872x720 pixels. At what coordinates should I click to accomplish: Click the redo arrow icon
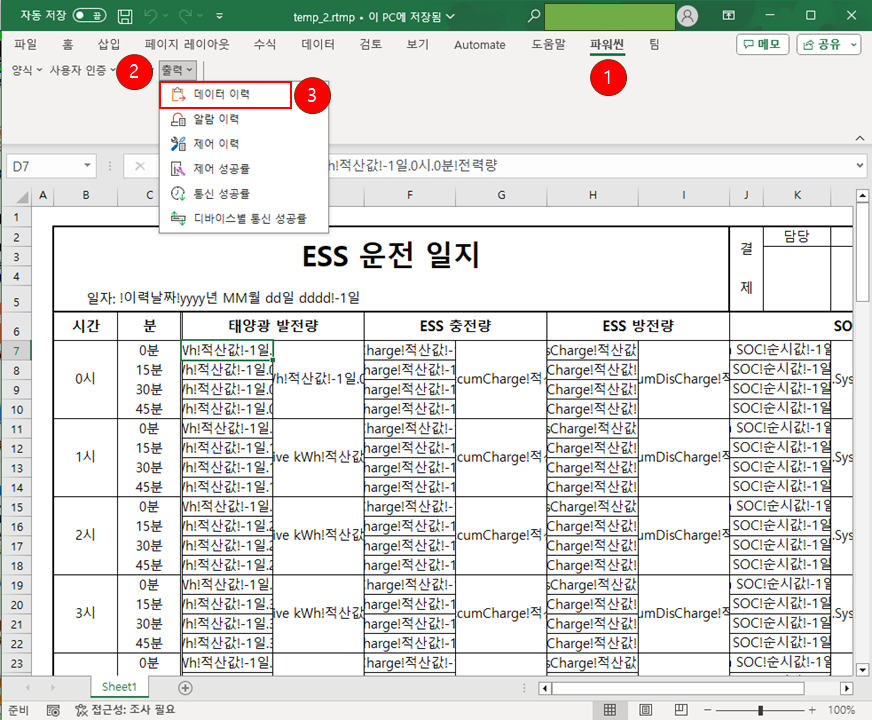coord(186,16)
